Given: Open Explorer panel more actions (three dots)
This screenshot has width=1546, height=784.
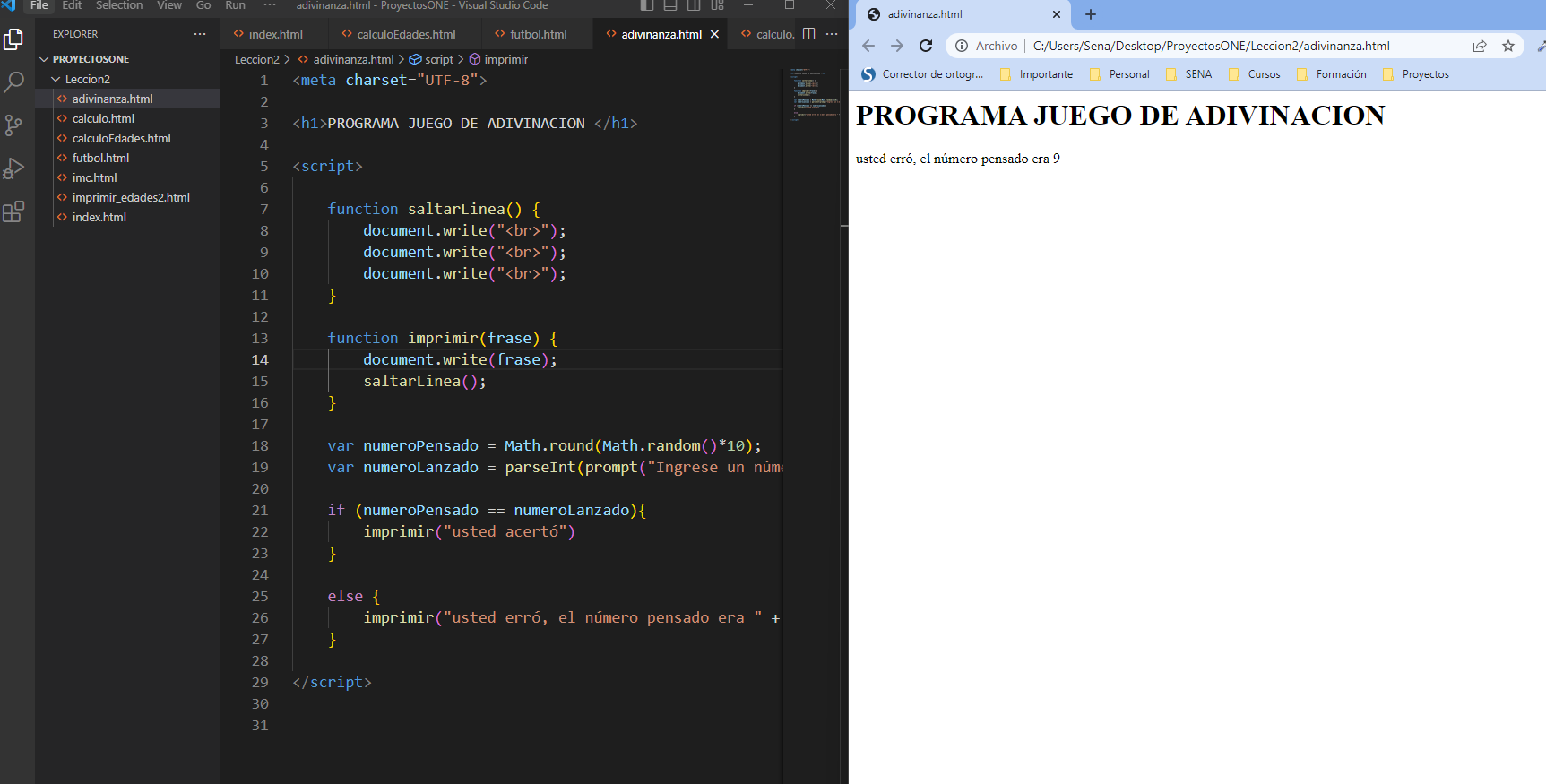Looking at the screenshot, I should tap(199, 34).
